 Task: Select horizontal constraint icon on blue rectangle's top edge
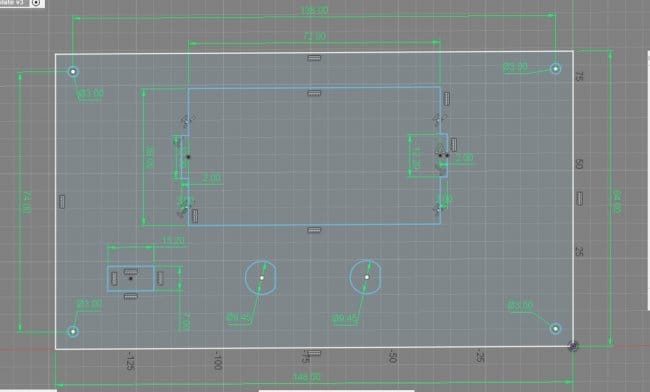click(314, 93)
